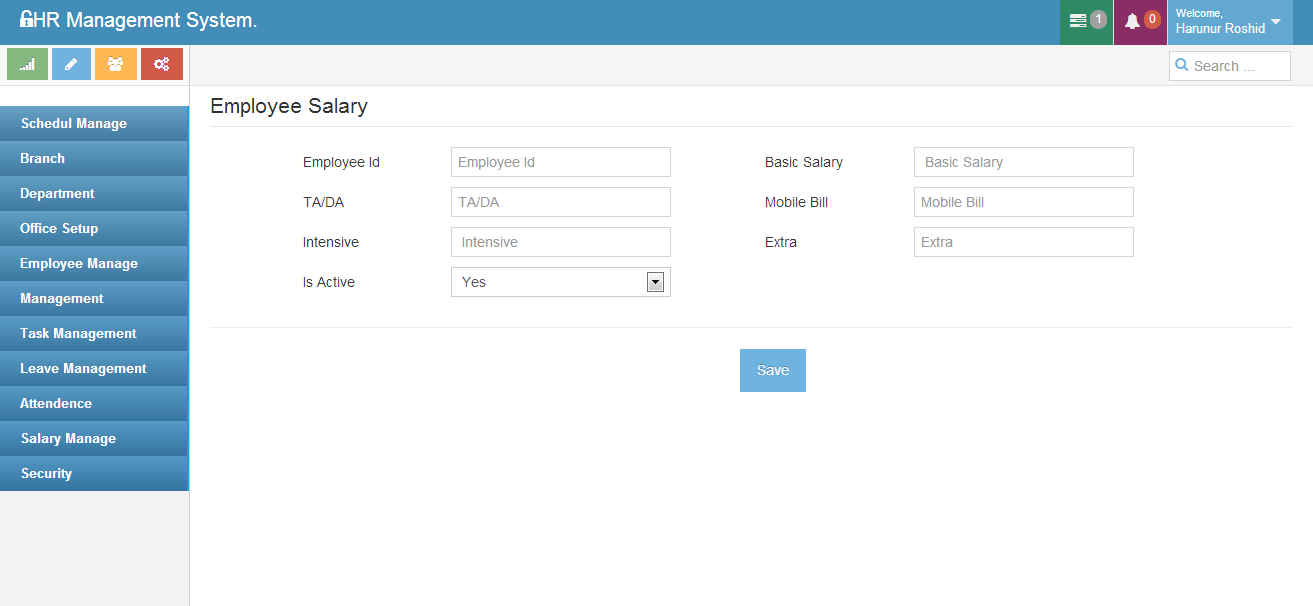This screenshot has width=1313, height=606.
Task: Click the orange users group shortcut icon
Action: 116,64
